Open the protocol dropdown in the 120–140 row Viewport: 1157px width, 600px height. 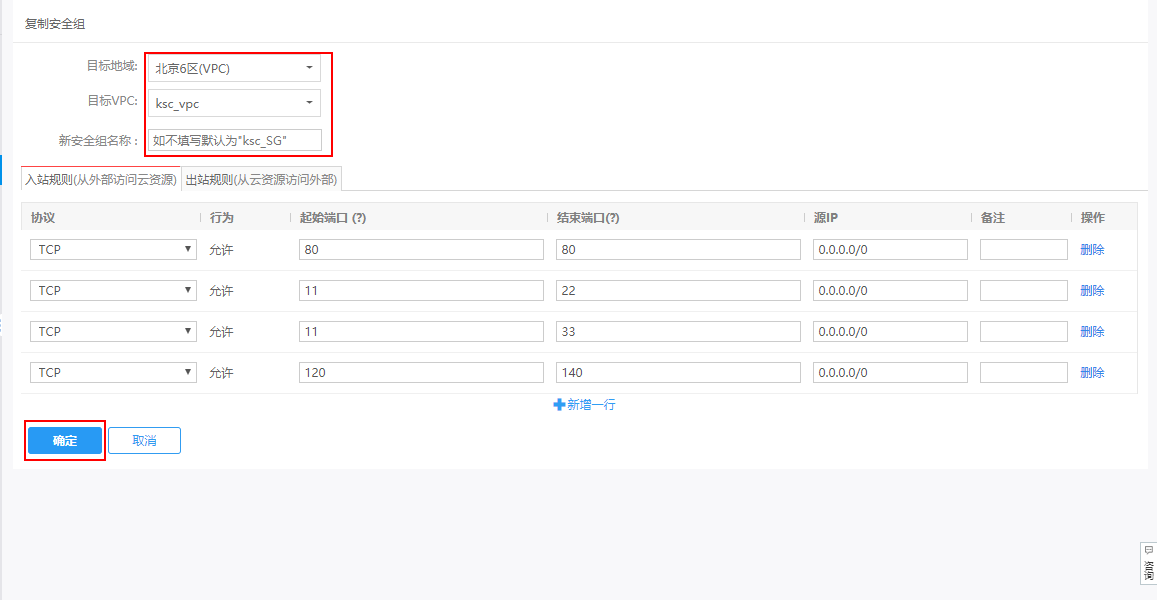tap(113, 373)
